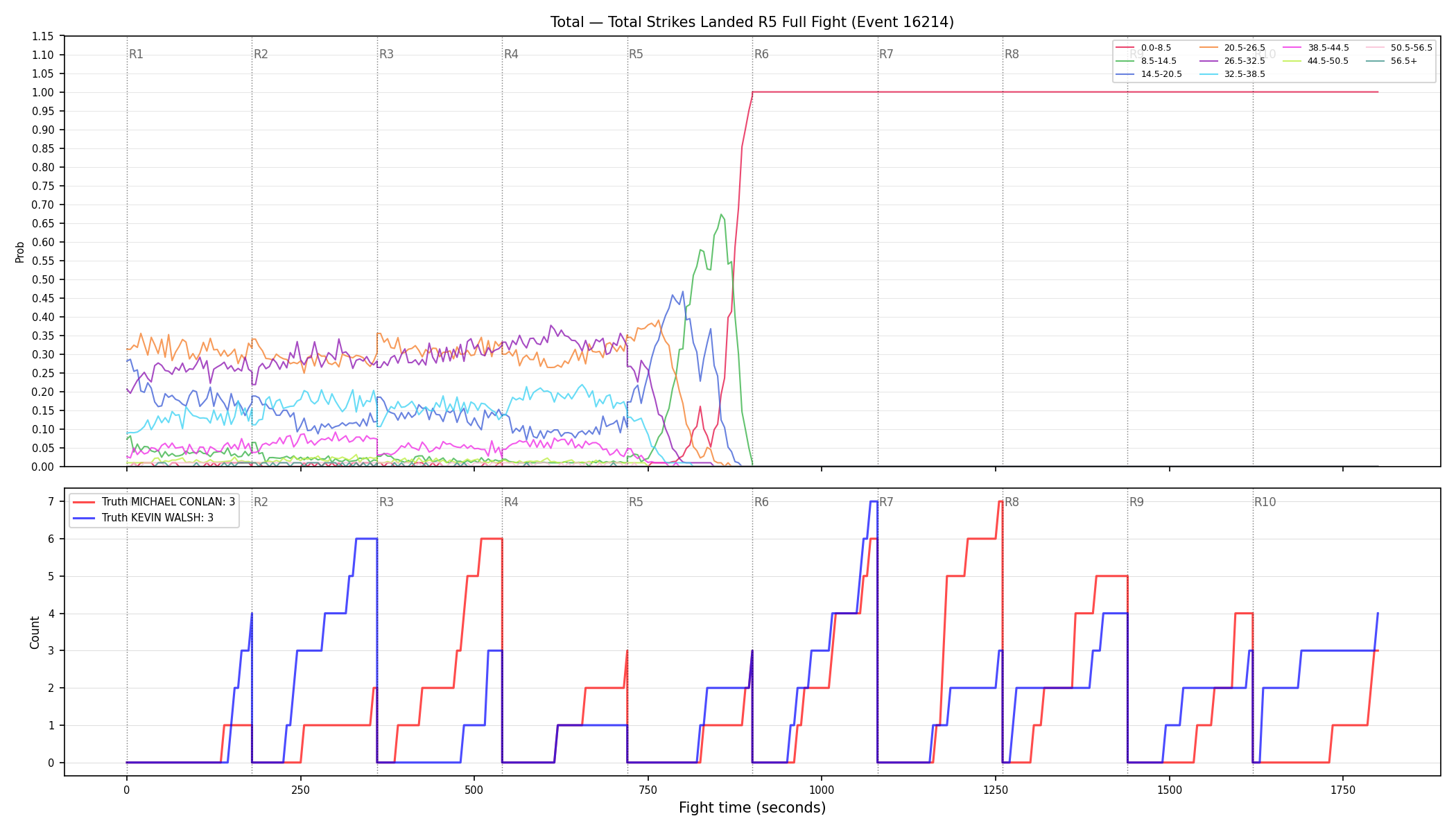Click the R1 round marker label

pos(136,54)
